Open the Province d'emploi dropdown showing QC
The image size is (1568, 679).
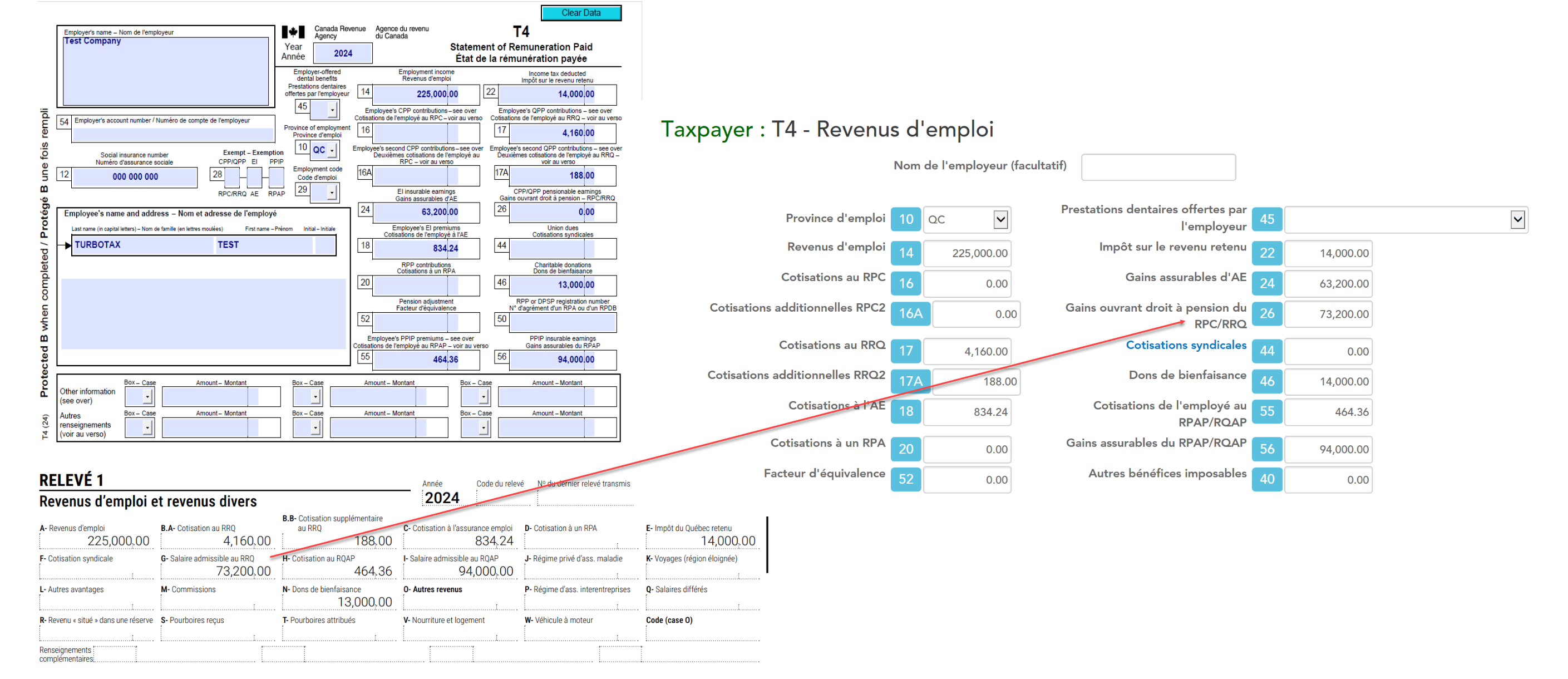coord(967,219)
